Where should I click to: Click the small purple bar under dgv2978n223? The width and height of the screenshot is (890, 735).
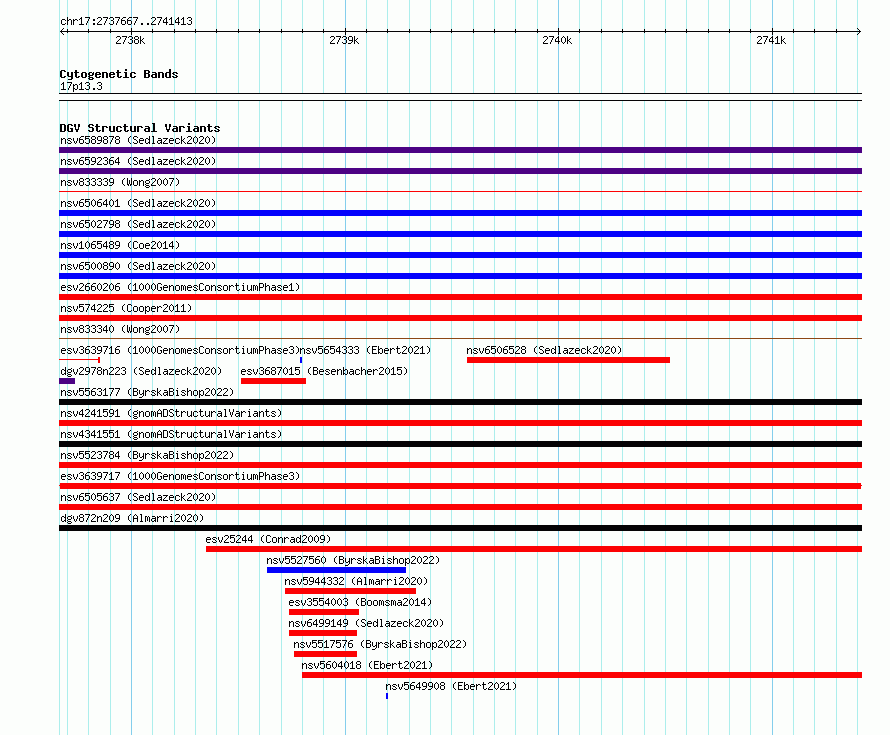(x=67, y=381)
